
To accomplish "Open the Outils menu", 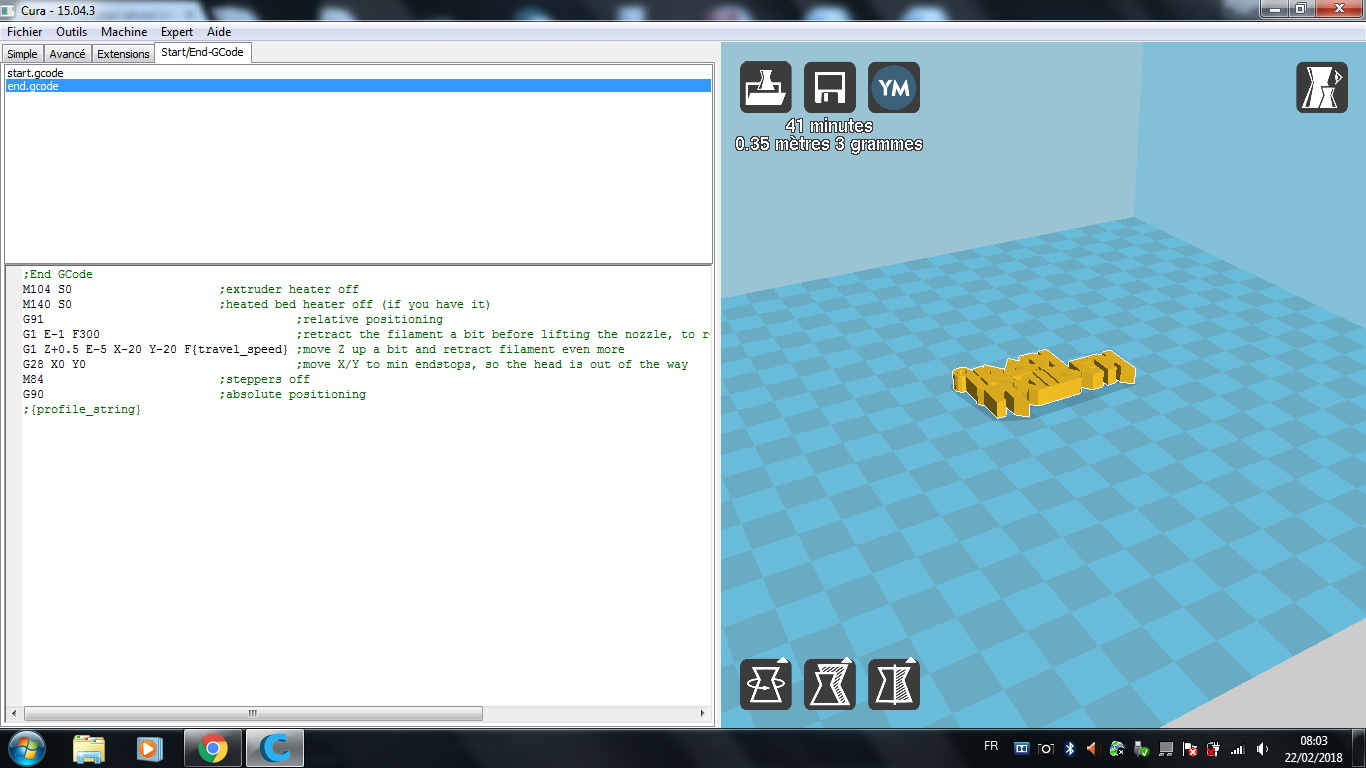I will pyautogui.click(x=72, y=32).
